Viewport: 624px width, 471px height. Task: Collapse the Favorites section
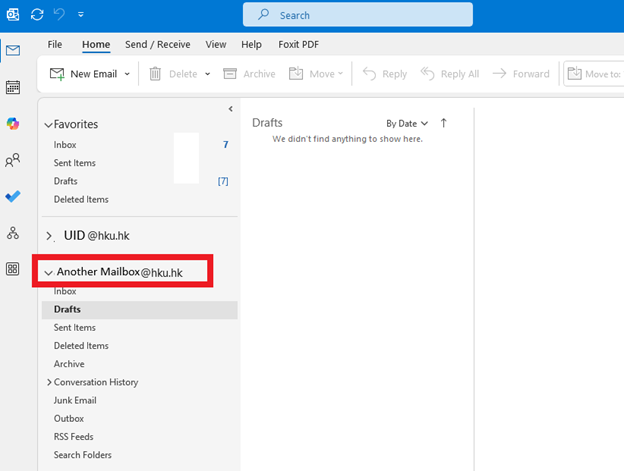48,125
